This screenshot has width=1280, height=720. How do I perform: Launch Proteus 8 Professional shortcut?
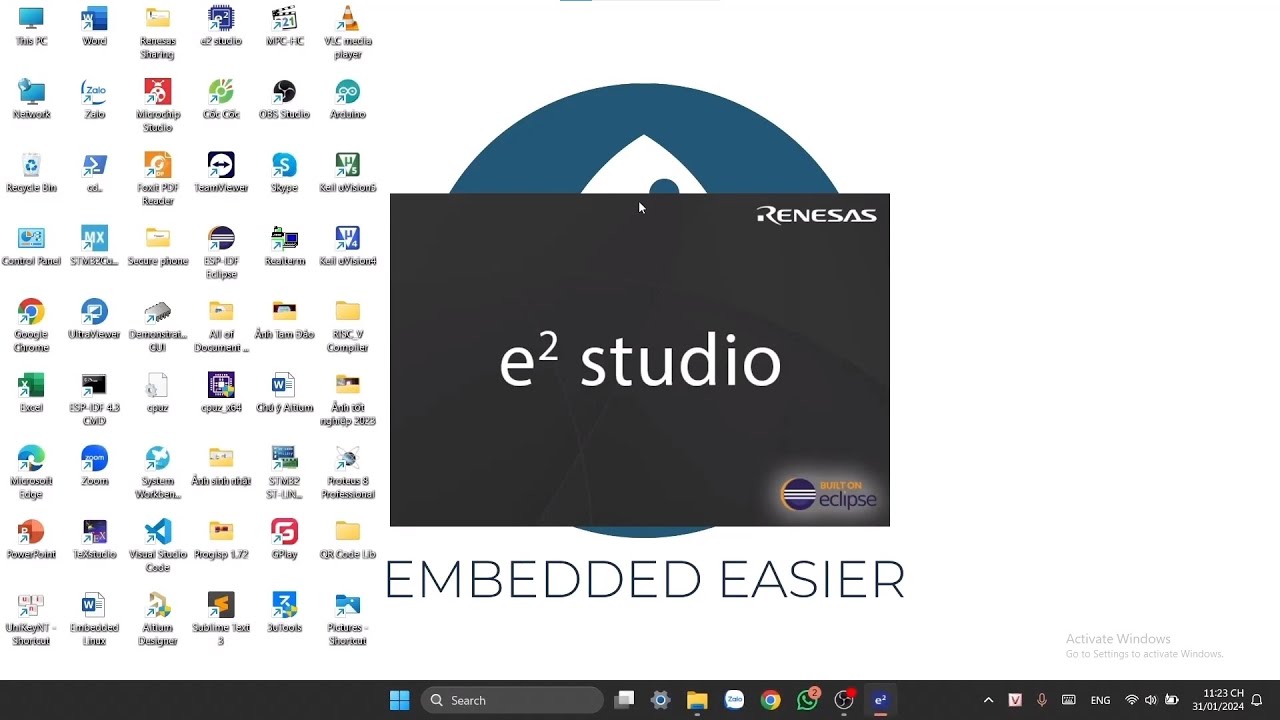click(347, 471)
